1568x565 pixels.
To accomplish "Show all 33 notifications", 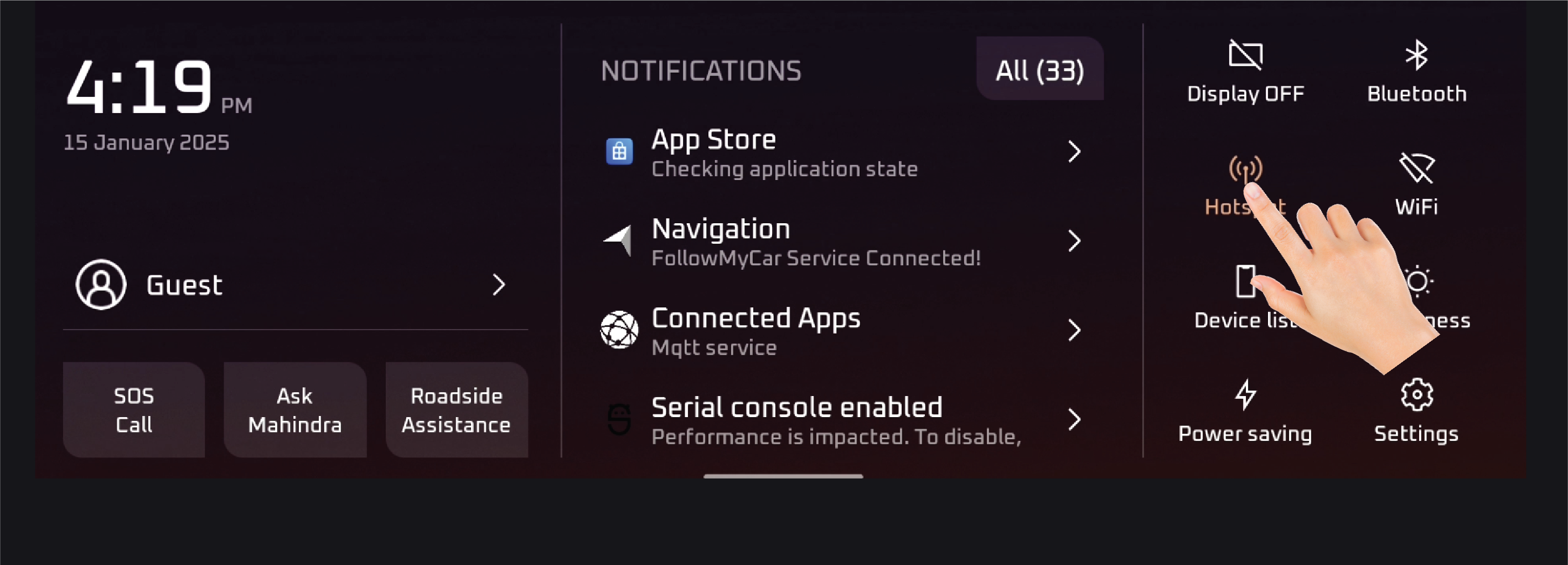I will [x=1039, y=69].
